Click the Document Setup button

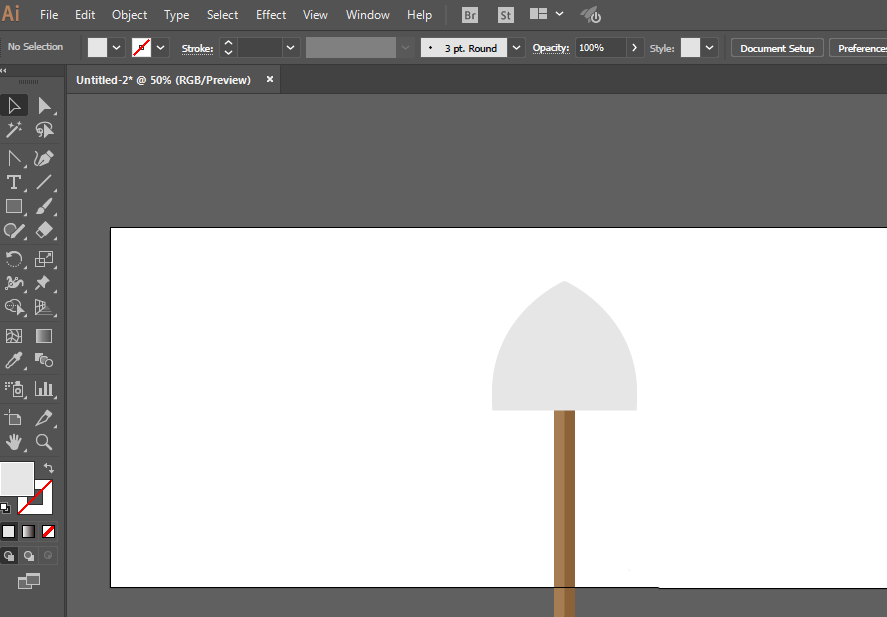777,48
